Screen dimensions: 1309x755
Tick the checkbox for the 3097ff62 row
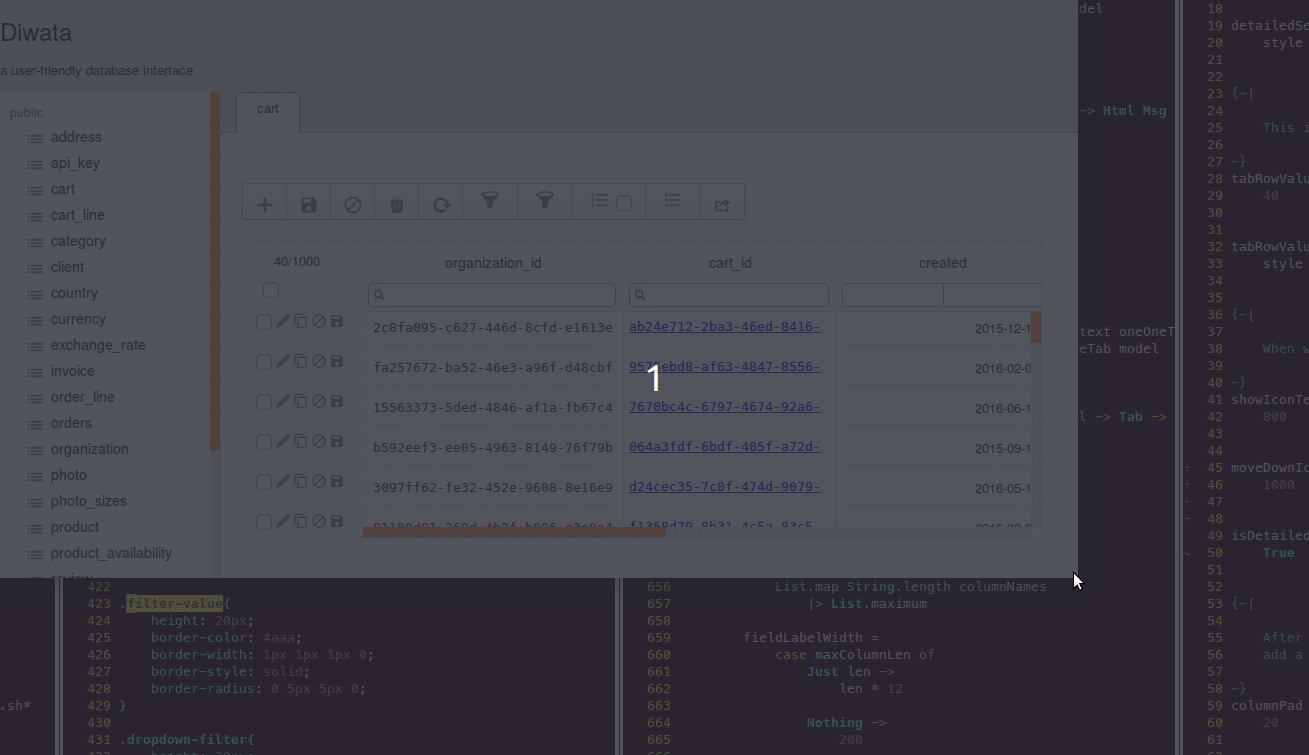tap(264, 482)
